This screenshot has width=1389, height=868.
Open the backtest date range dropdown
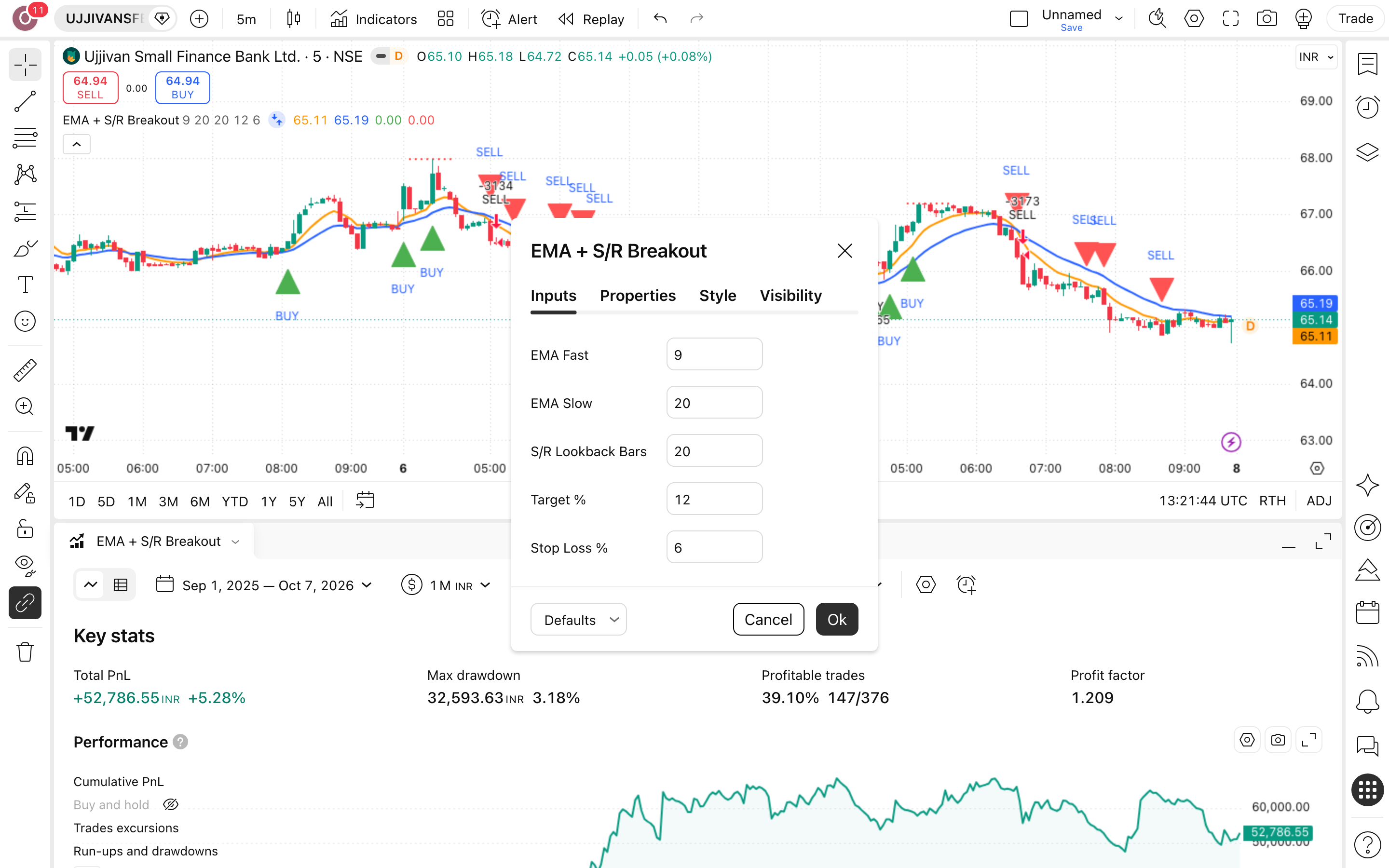(x=264, y=585)
